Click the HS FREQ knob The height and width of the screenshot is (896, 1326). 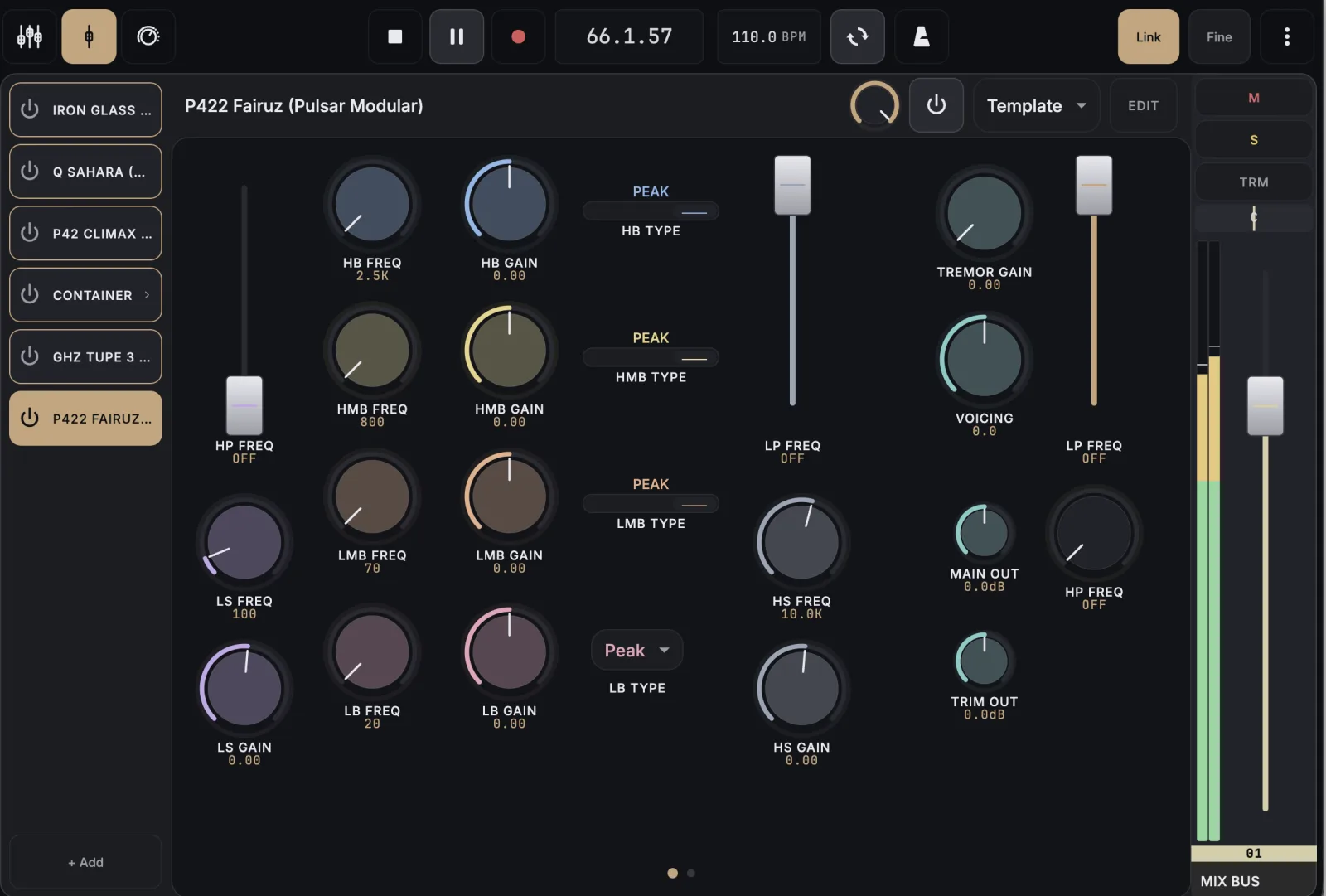(801, 542)
